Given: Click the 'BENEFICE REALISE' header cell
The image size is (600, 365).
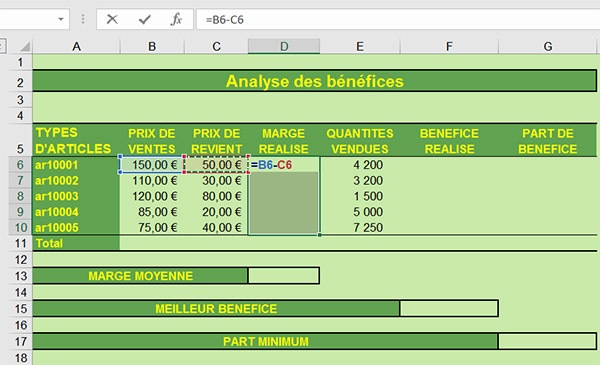Looking at the screenshot, I should 449,140.
